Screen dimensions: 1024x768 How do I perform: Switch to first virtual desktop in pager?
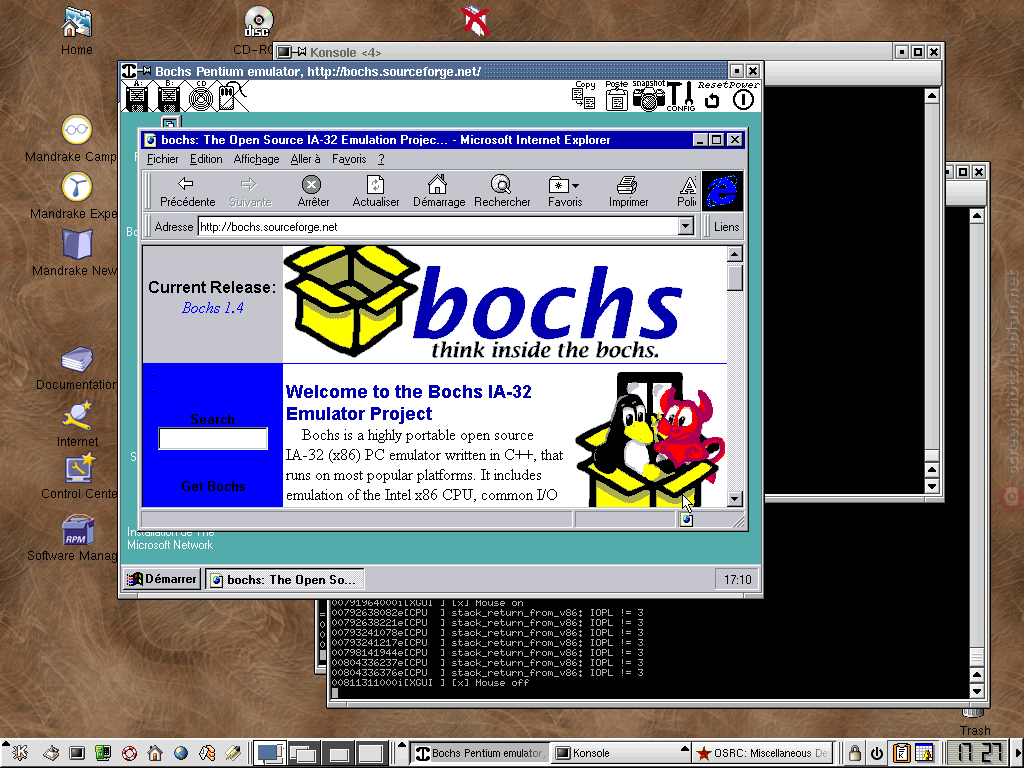270,753
